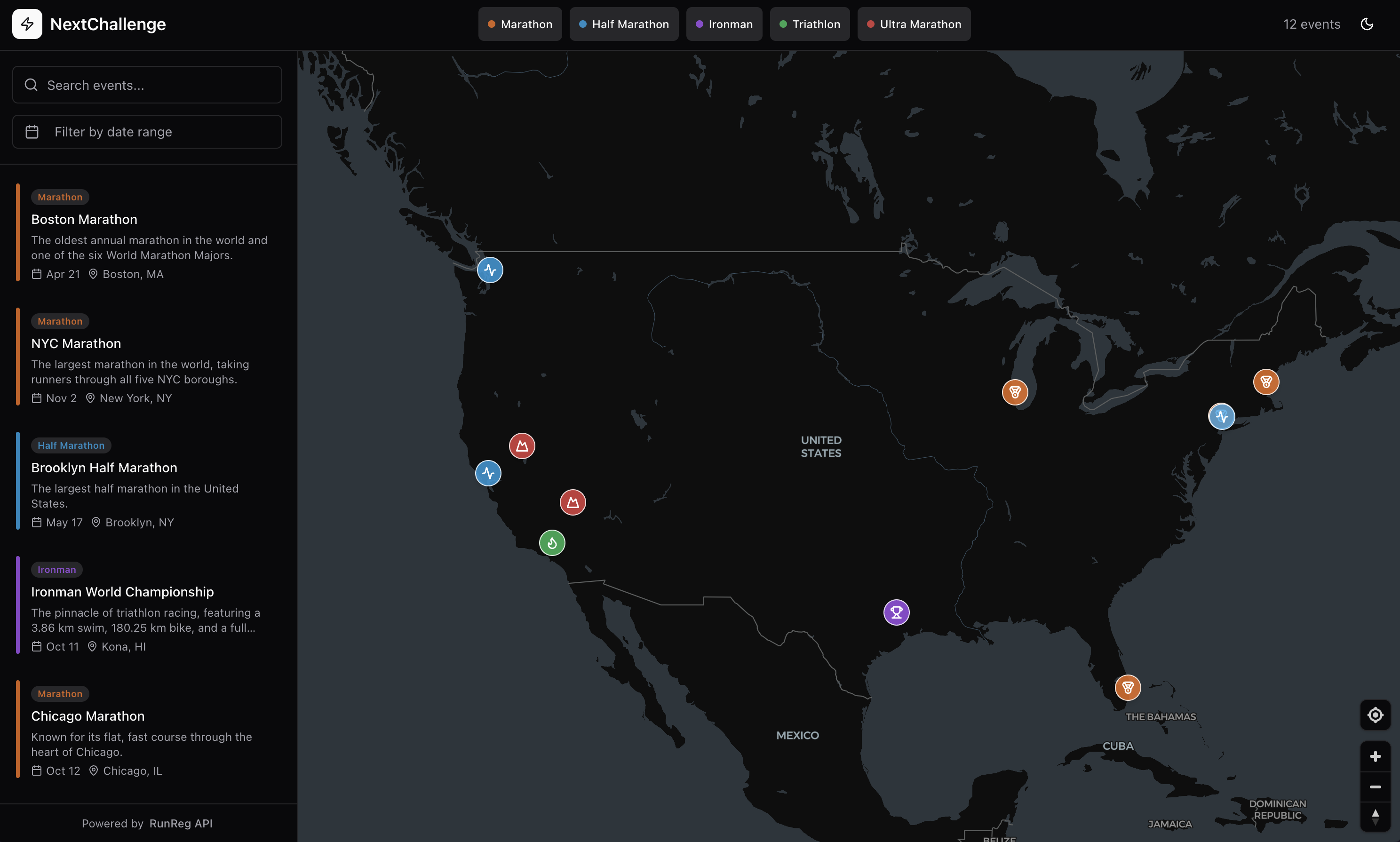Click the geolocate button on map
The image size is (1400, 842).
(1375, 715)
